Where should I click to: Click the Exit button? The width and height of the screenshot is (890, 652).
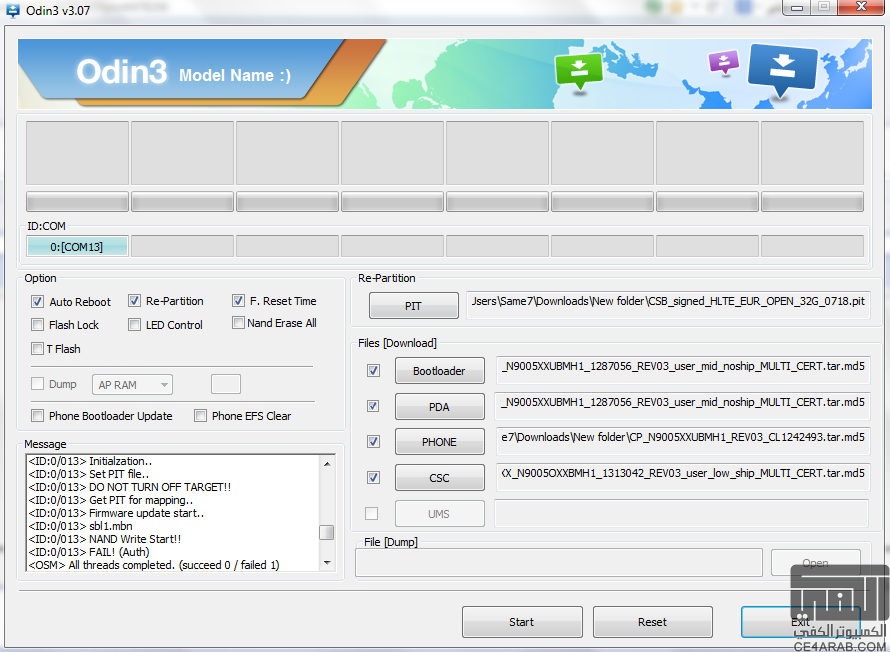[800, 622]
